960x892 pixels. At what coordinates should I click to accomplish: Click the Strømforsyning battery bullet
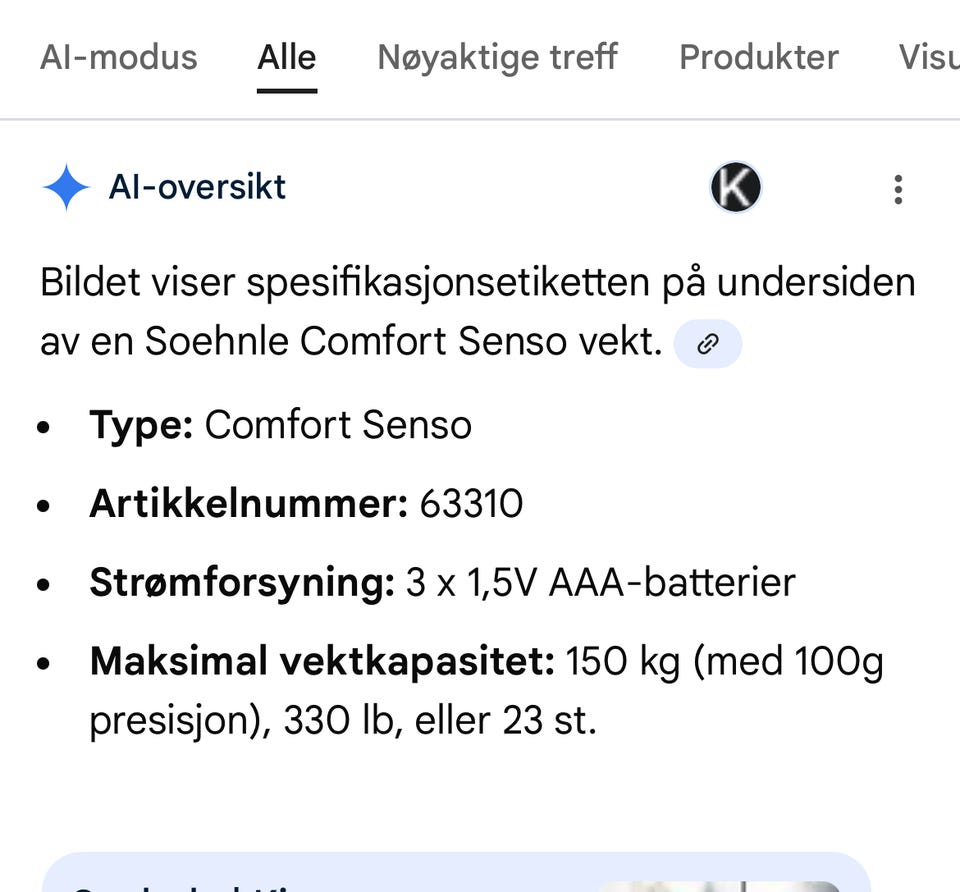pyautogui.click(x=442, y=582)
